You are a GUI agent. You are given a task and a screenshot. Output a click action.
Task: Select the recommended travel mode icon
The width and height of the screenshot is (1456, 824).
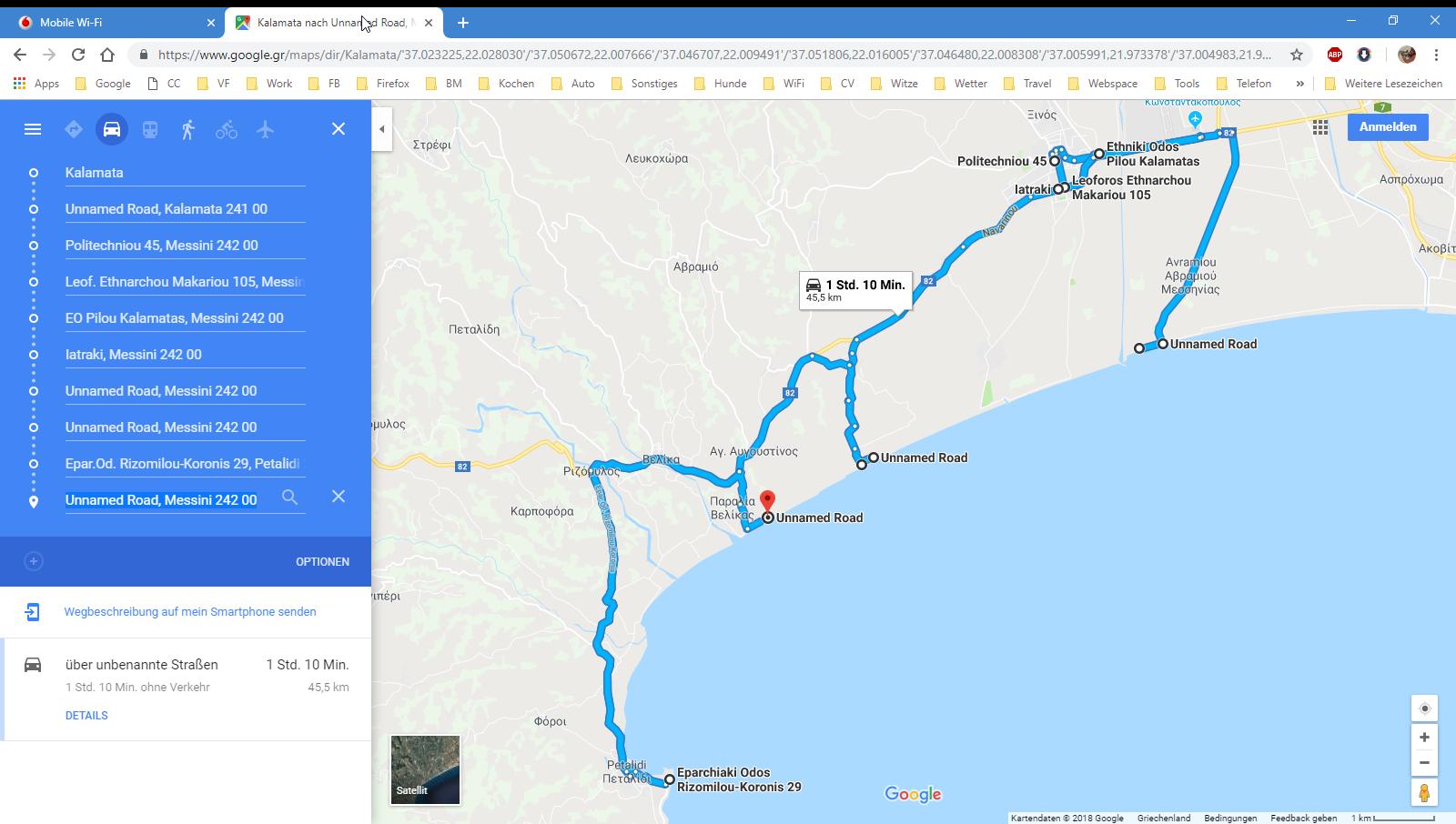click(x=74, y=129)
